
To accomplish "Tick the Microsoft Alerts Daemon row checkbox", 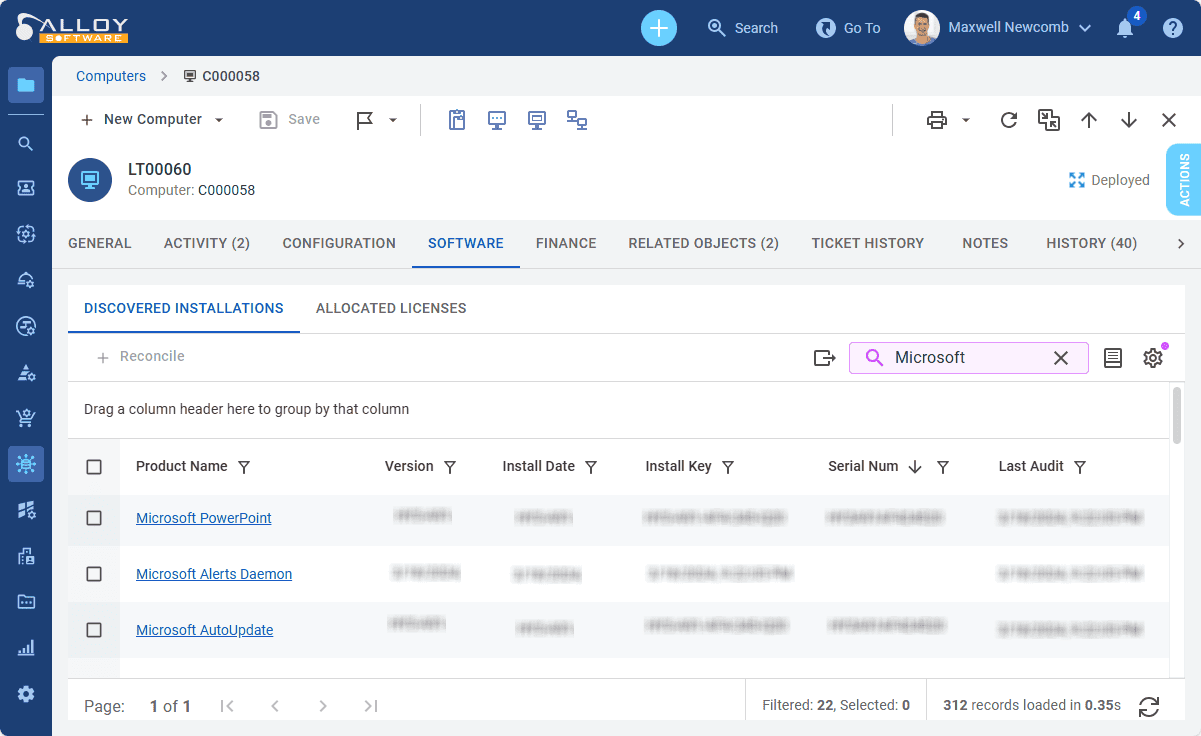I will [94, 574].
